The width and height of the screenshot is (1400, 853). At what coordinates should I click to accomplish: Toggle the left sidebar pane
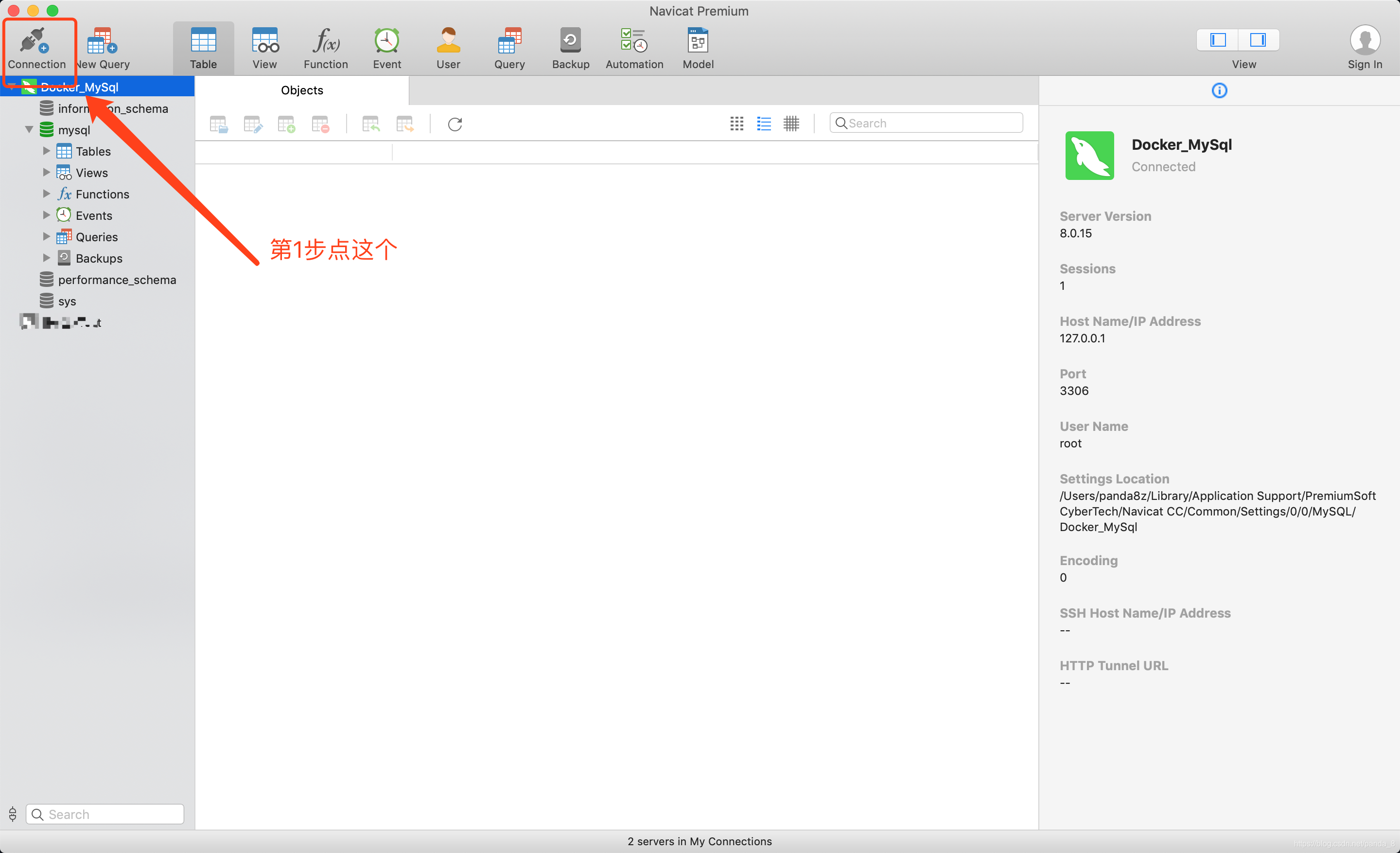pos(1218,40)
